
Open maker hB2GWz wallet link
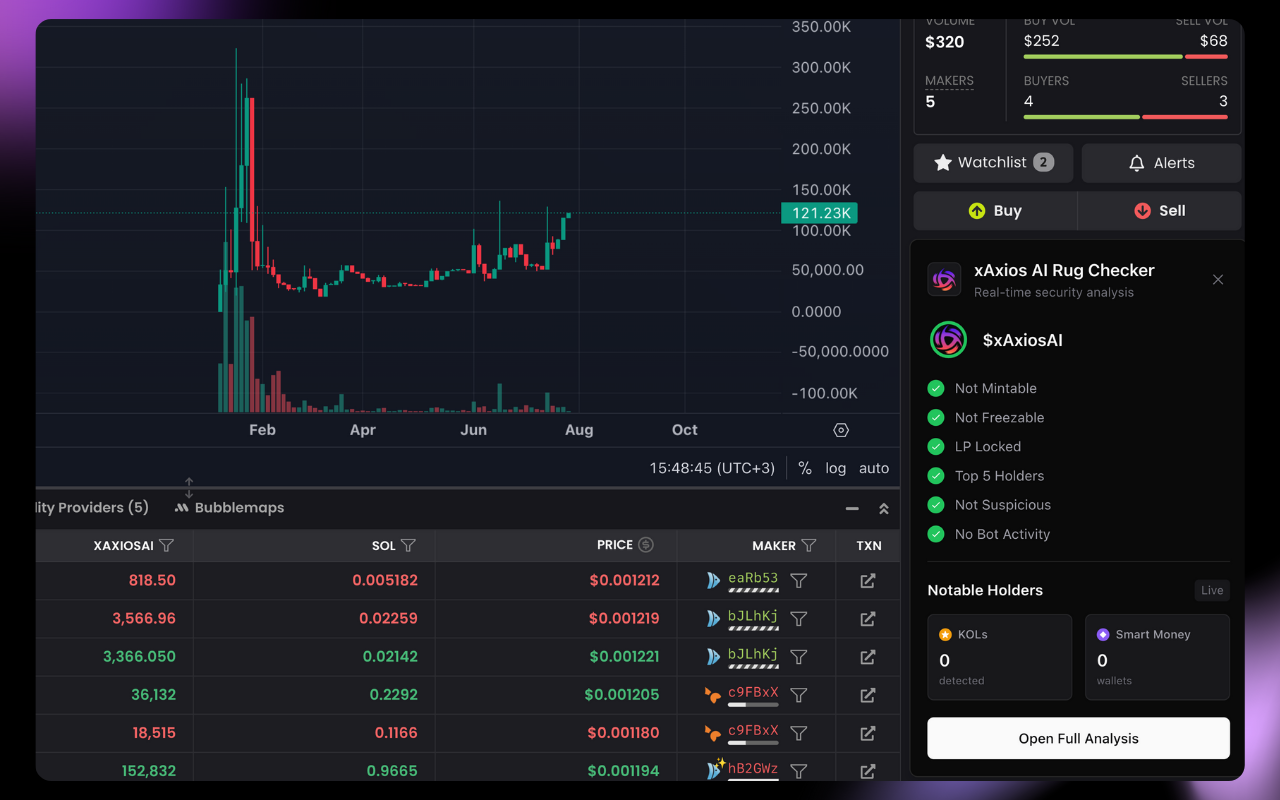point(753,768)
